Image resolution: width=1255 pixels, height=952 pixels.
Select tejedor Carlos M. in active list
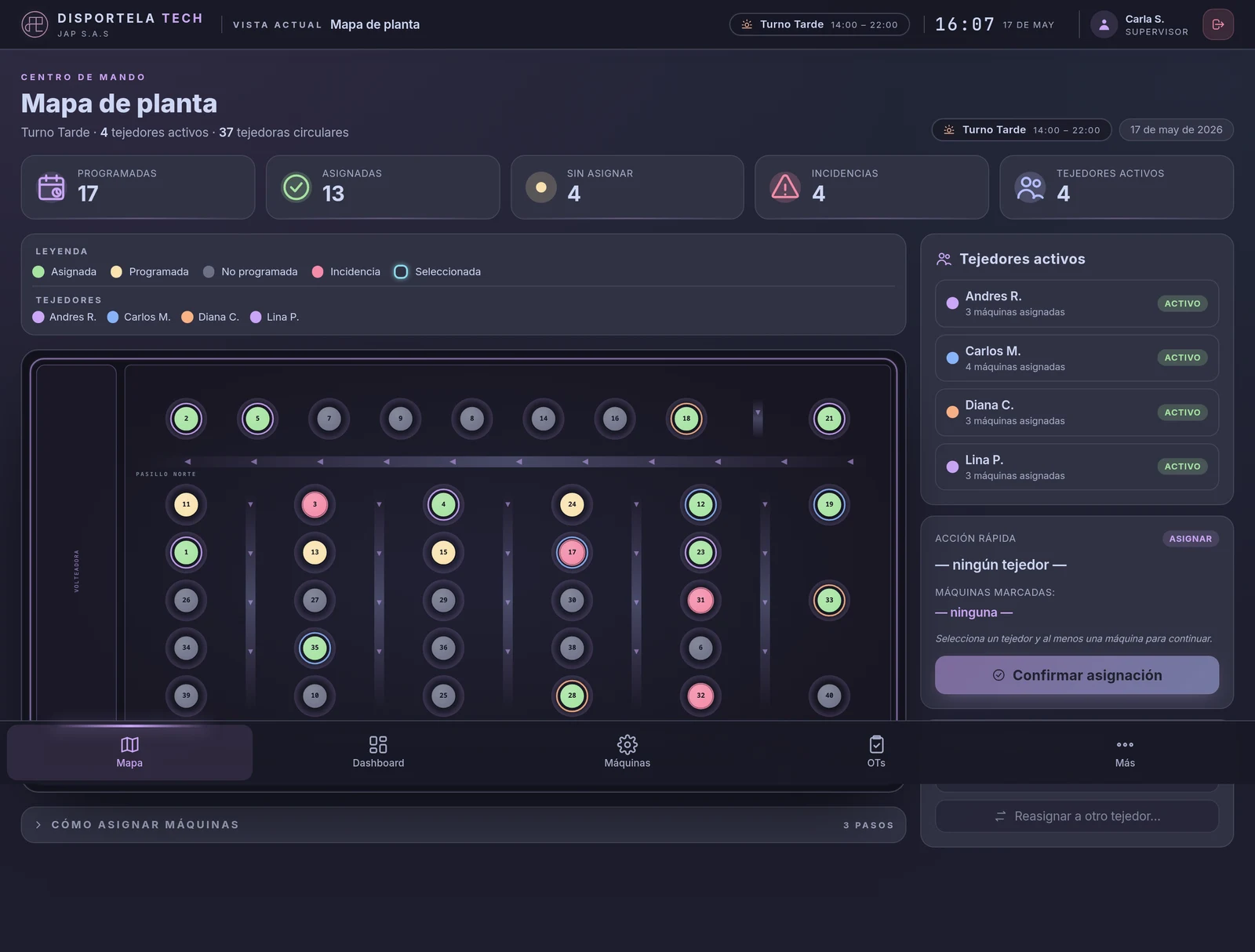[1077, 358]
